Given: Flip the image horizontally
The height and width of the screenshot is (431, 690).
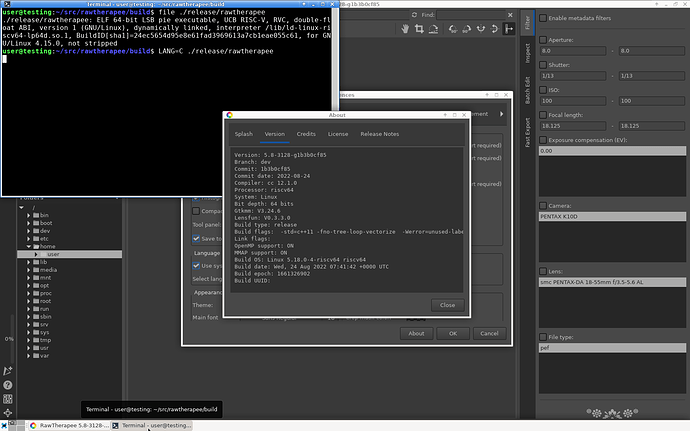Looking at the screenshot, I should click(481, 29).
